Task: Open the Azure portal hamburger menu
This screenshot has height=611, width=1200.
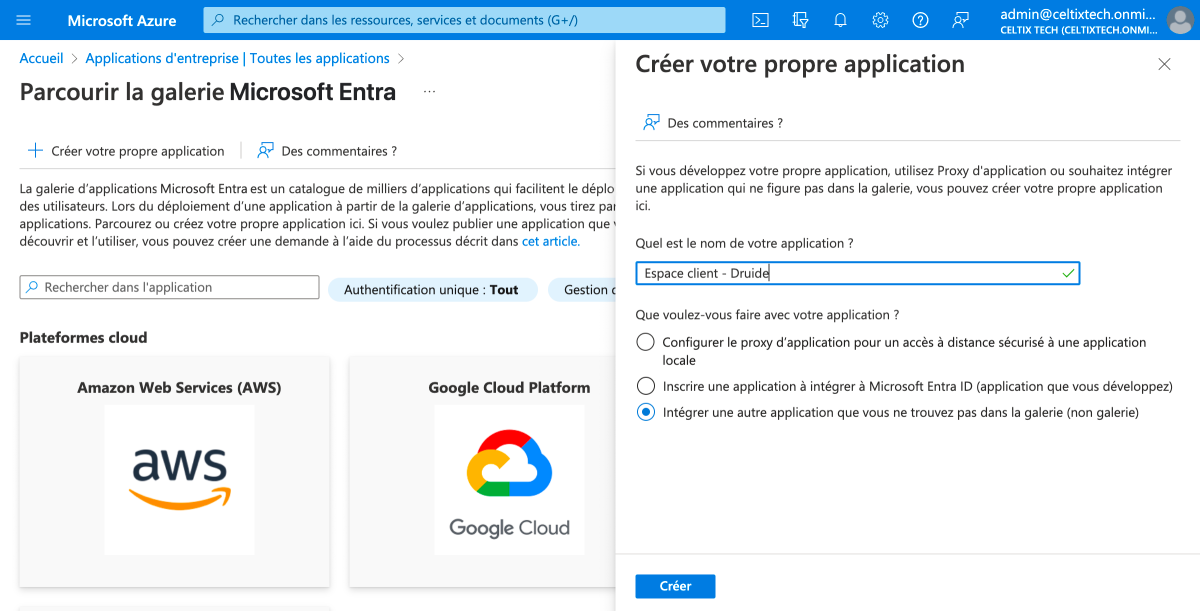Action: pyautogui.click(x=24, y=20)
